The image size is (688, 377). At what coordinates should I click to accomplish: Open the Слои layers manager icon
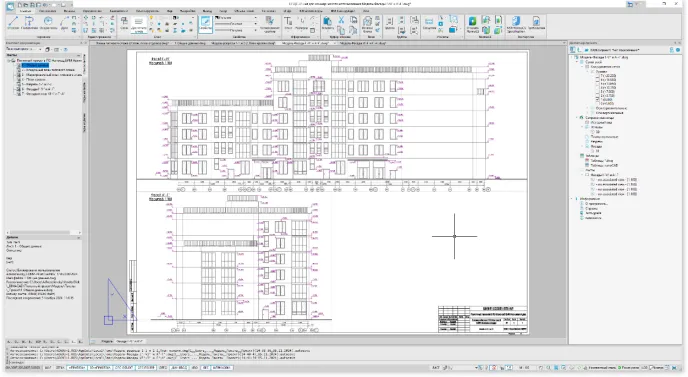coord(125,23)
